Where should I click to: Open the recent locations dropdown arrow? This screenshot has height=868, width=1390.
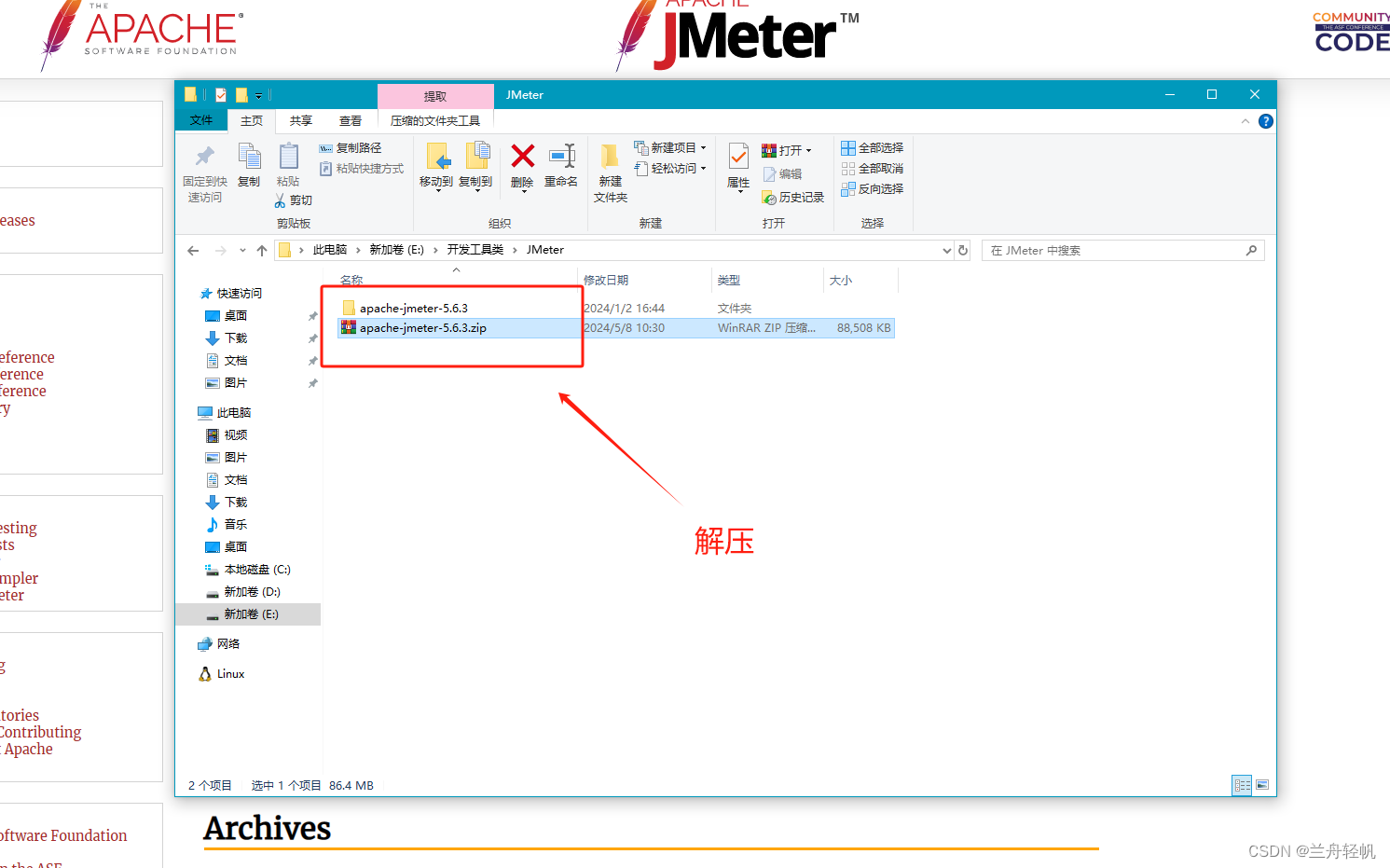click(x=242, y=251)
